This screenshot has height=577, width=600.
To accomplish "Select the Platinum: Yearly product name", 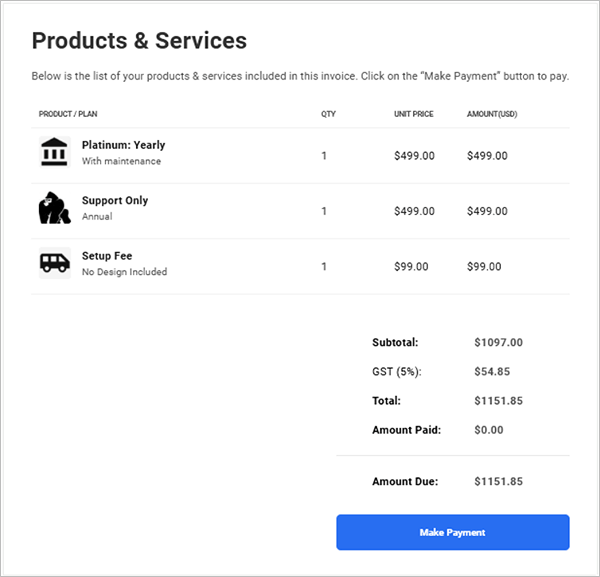I will [x=124, y=145].
